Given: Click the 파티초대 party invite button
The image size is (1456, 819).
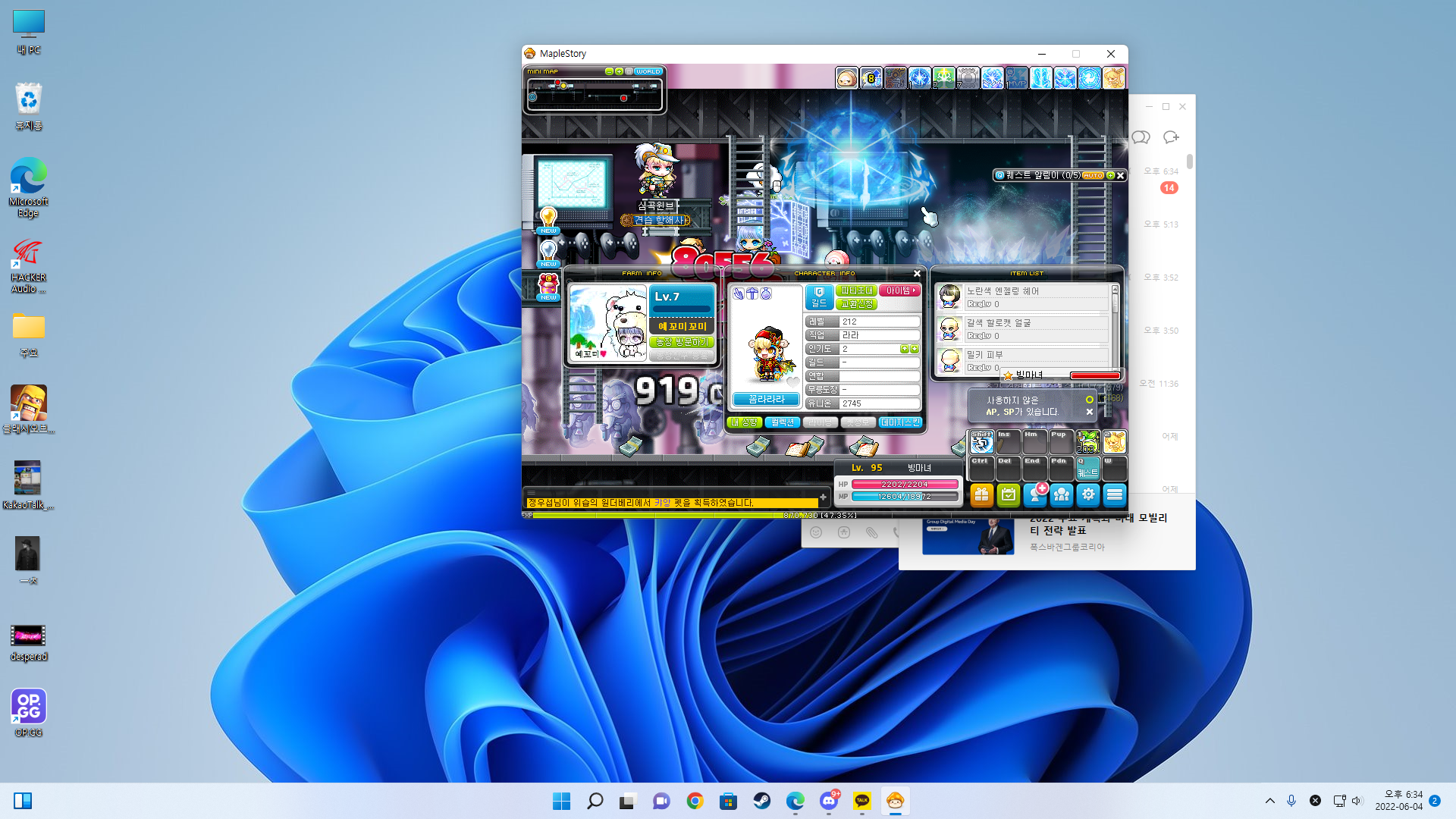Looking at the screenshot, I should [856, 290].
